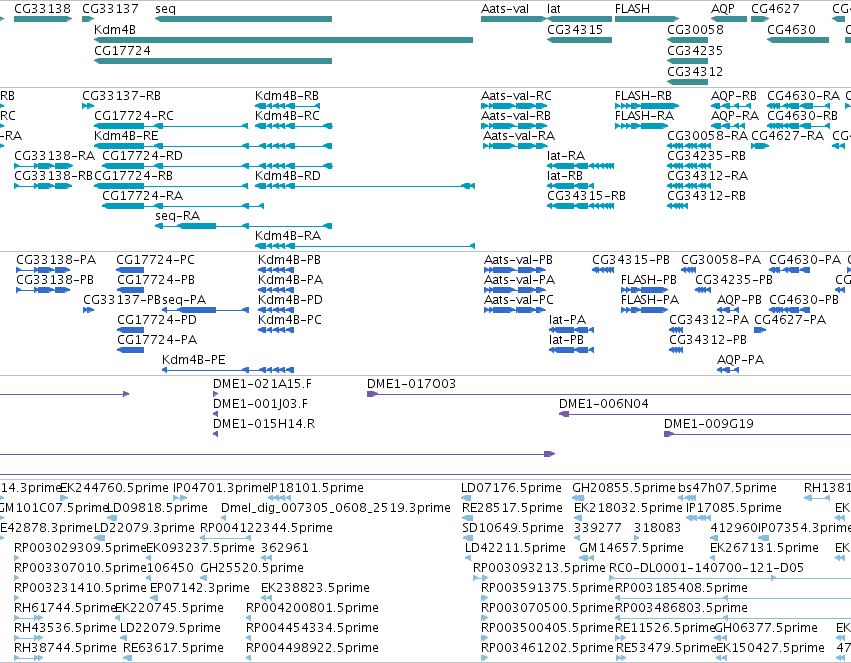Click the RE63617.5prime EST label
851x663 pixels.
[173, 648]
